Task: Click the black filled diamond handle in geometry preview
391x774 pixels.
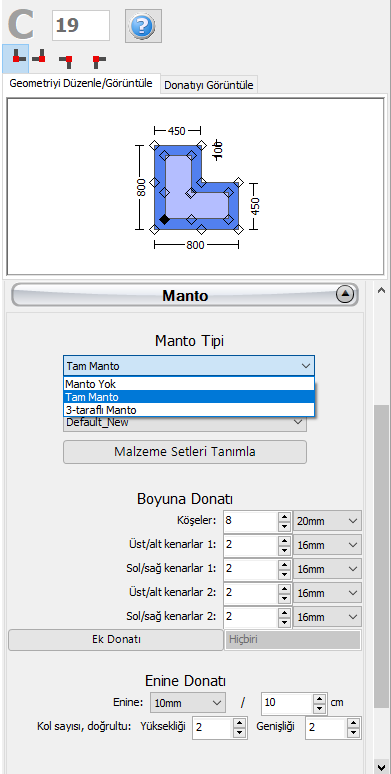Action: tap(165, 220)
